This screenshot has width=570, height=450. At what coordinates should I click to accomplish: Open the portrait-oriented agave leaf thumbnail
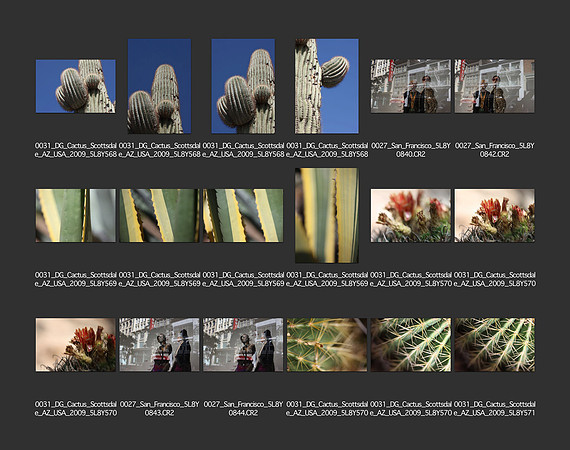pos(327,216)
